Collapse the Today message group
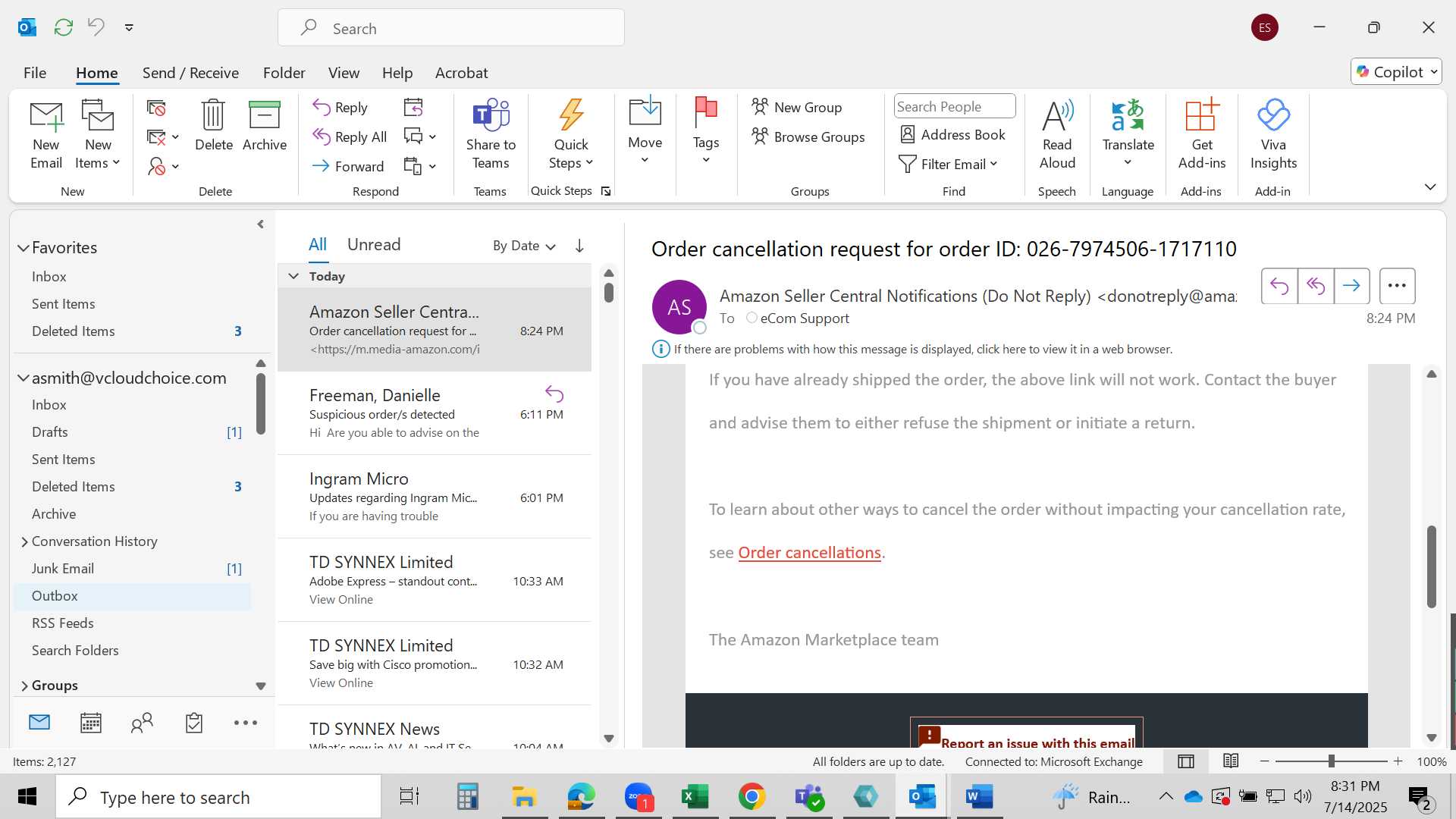The image size is (1456, 819). 294,276
